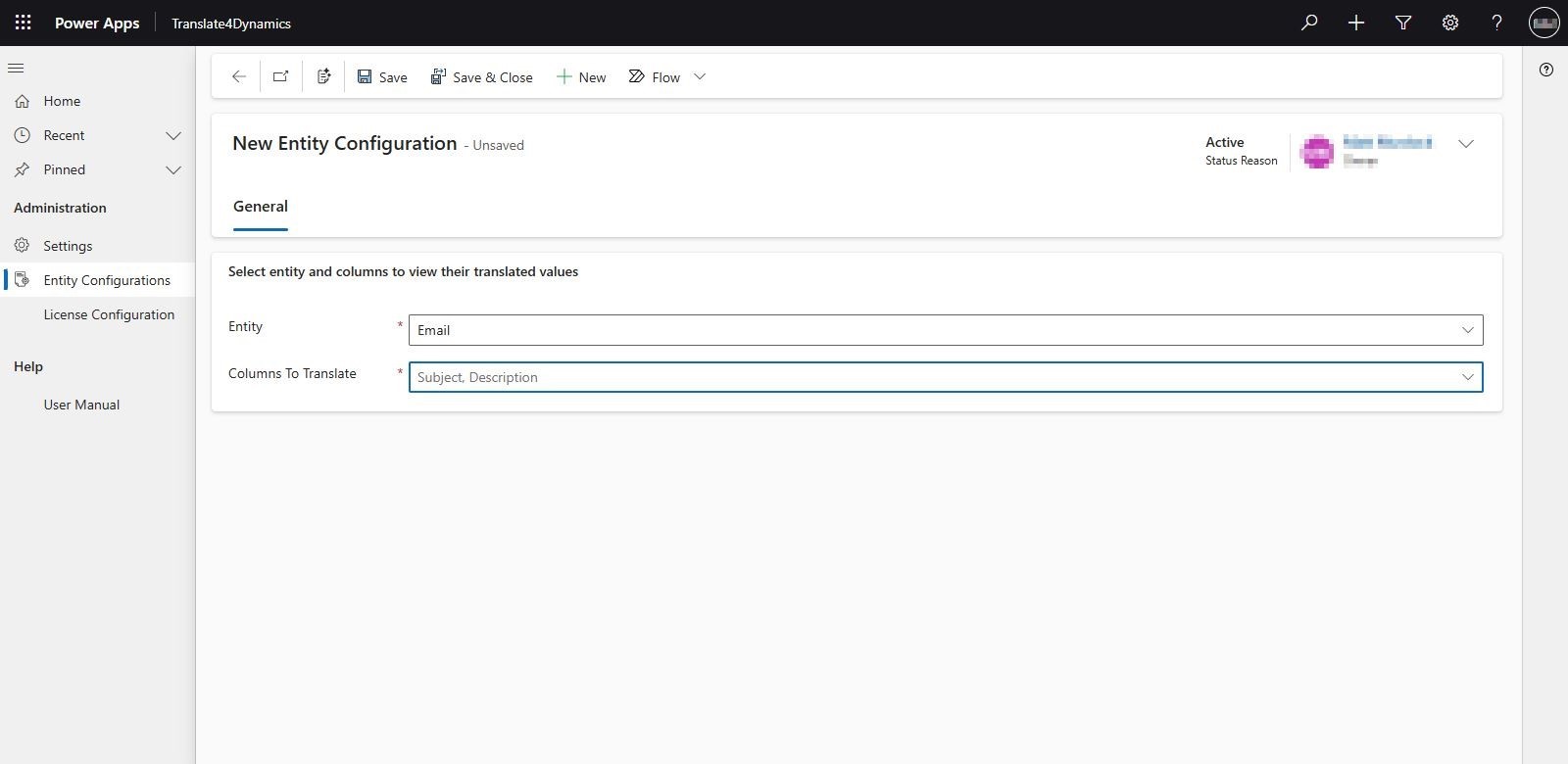
Task: Open the Flow dropdown chevron
Action: tap(700, 76)
